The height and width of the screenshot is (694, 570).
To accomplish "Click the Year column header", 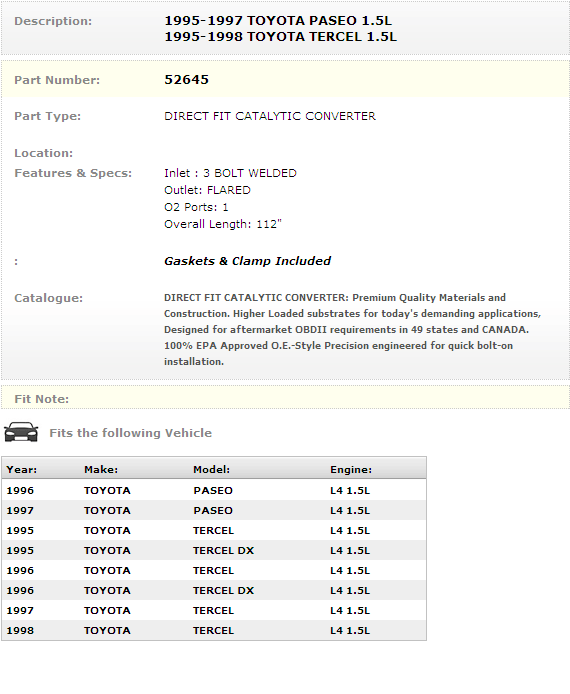I will coord(22,470).
